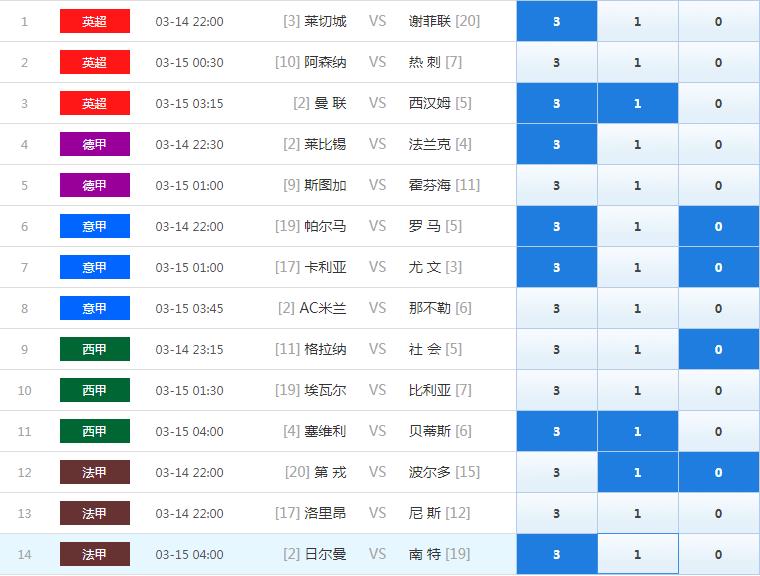Open team 西汉姆
760x576 pixels.
point(429,103)
